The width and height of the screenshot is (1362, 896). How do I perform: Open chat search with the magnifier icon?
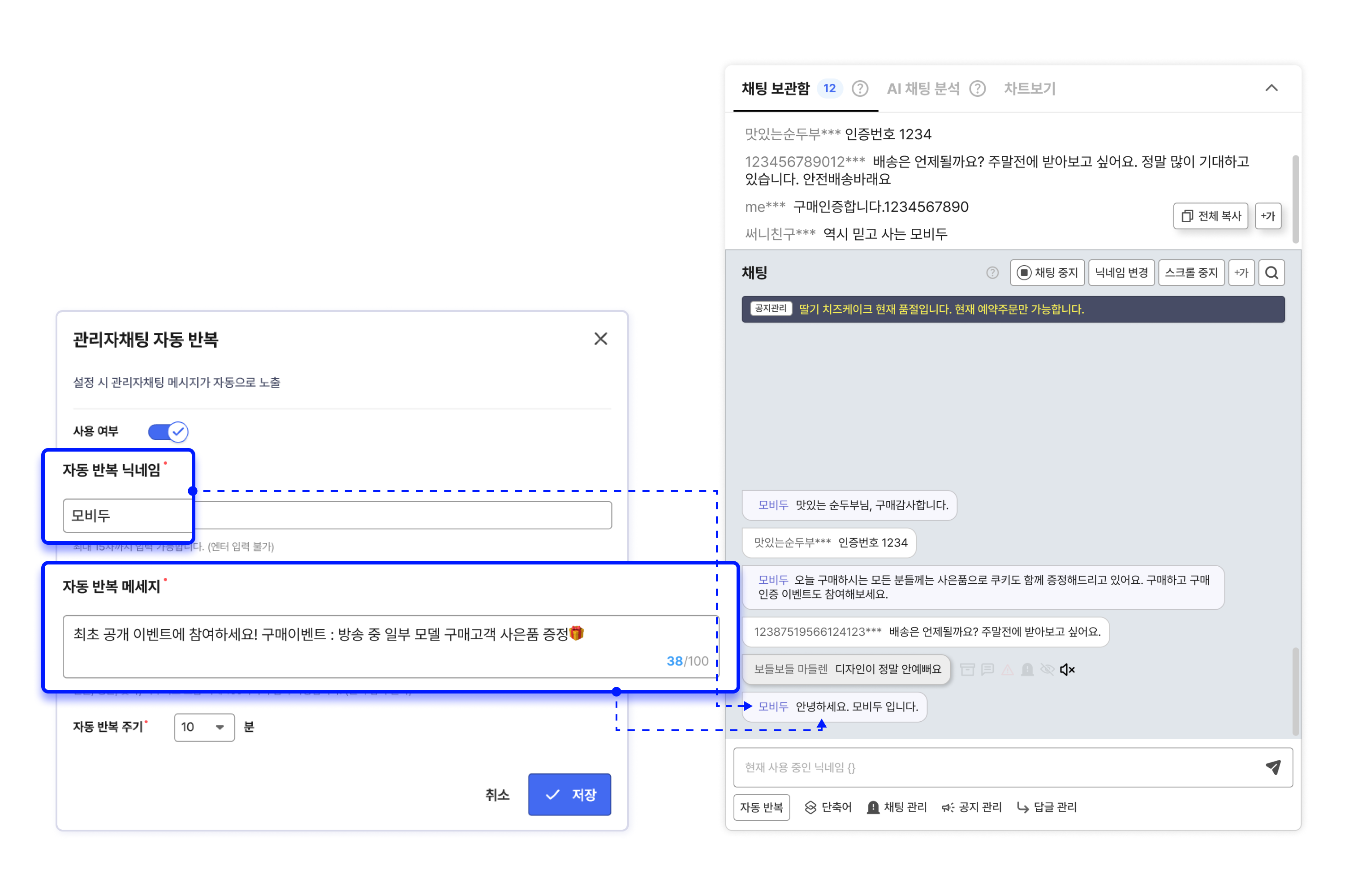(x=1271, y=273)
